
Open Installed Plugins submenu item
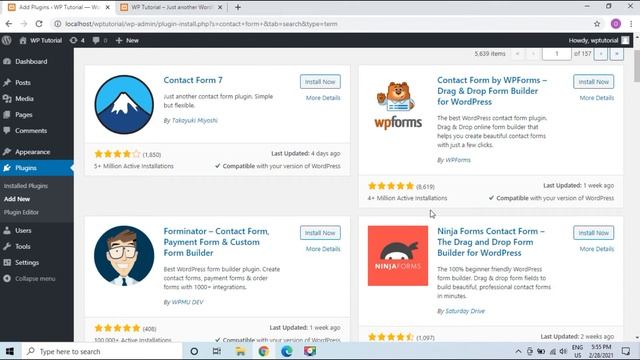click(26, 186)
